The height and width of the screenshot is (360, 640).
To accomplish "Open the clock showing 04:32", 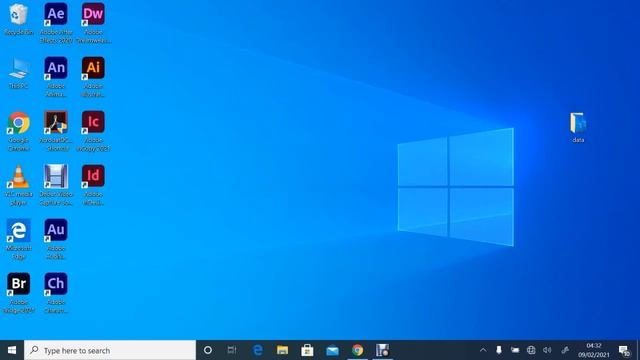I will 594,350.
